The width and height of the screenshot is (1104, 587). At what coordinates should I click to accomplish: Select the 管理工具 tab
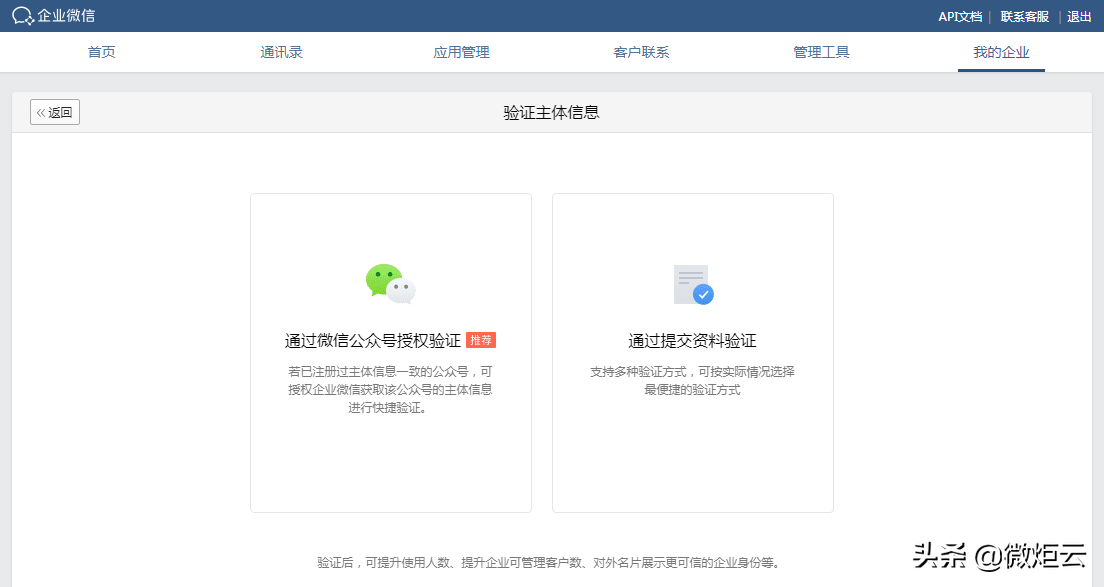(821, 53)
